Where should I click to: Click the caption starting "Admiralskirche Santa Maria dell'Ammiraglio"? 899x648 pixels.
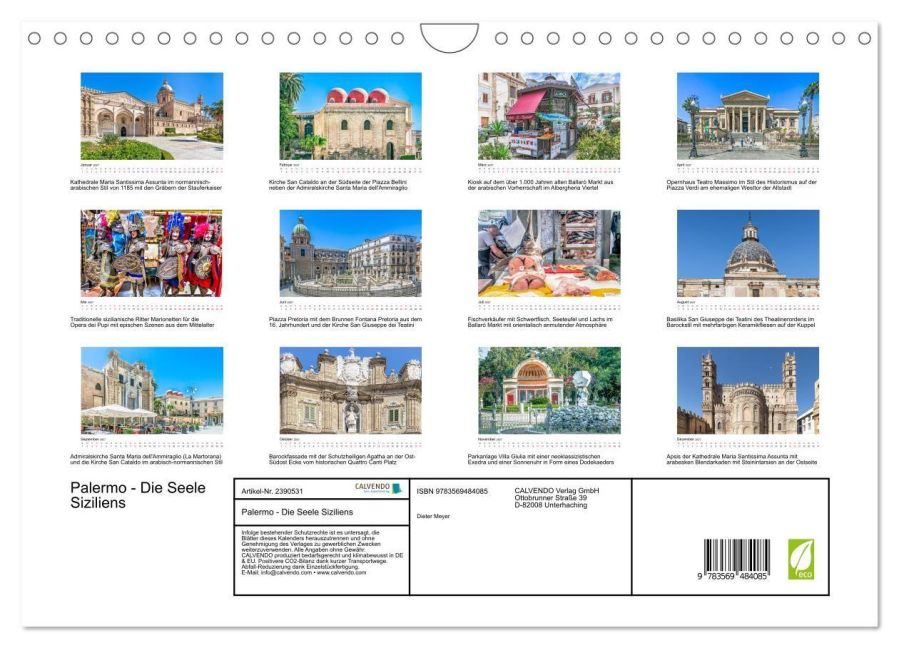pos(146,459)
